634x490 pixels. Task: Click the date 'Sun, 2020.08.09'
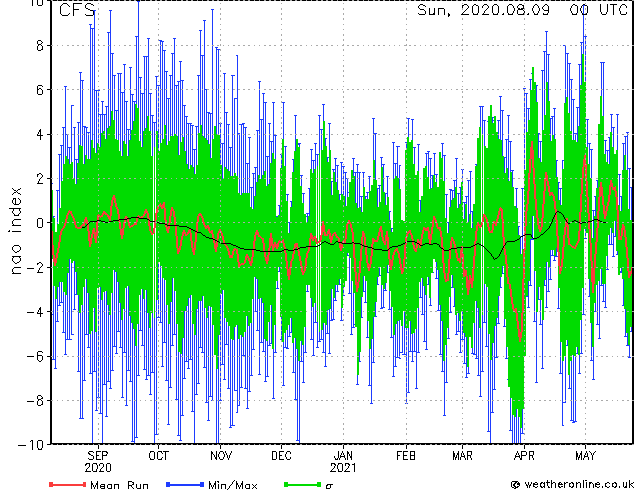point(484,10)
